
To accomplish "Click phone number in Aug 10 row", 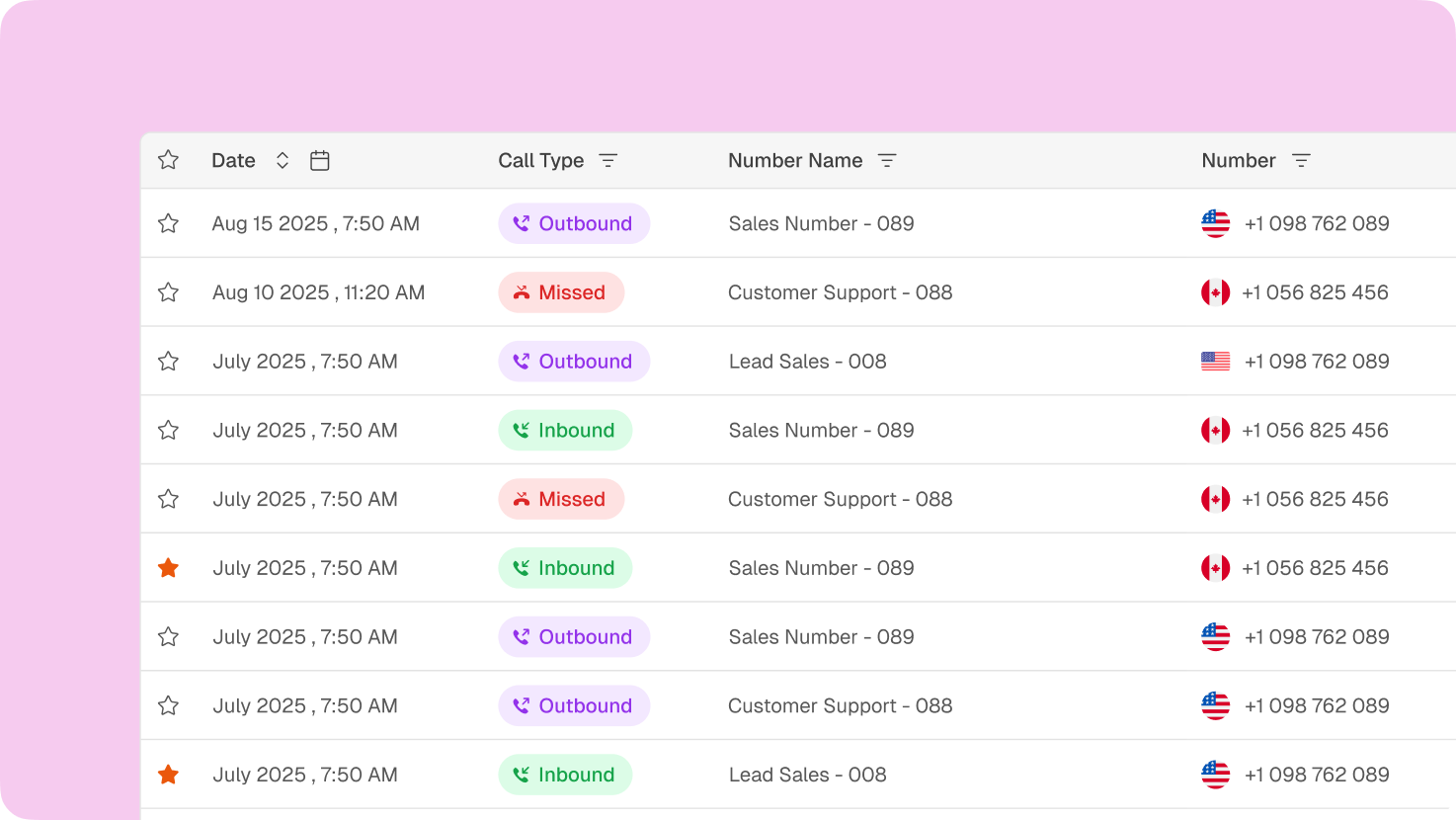I will (x=1315, y=292).
